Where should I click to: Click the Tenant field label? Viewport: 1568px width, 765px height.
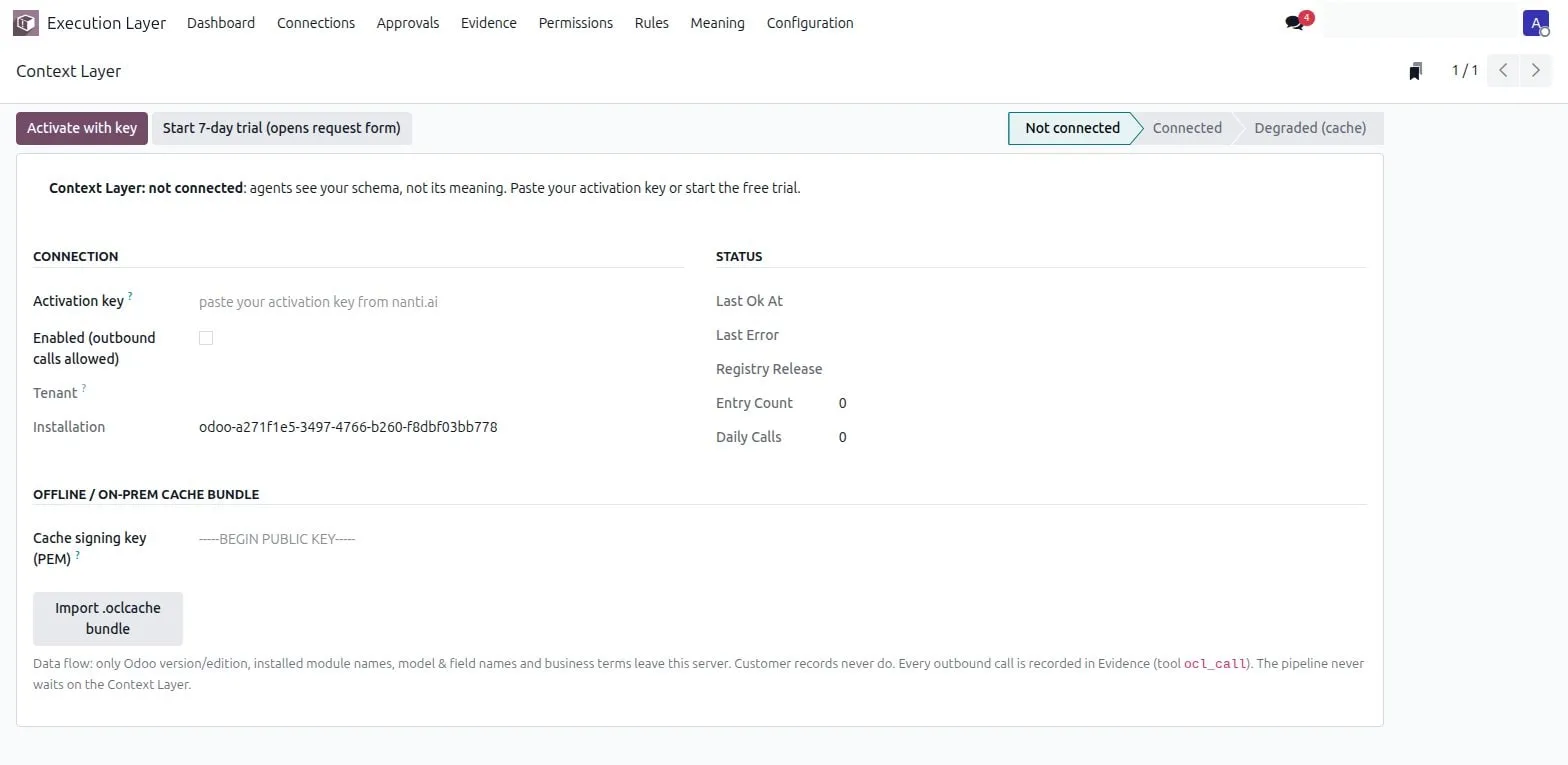[55, 393]
